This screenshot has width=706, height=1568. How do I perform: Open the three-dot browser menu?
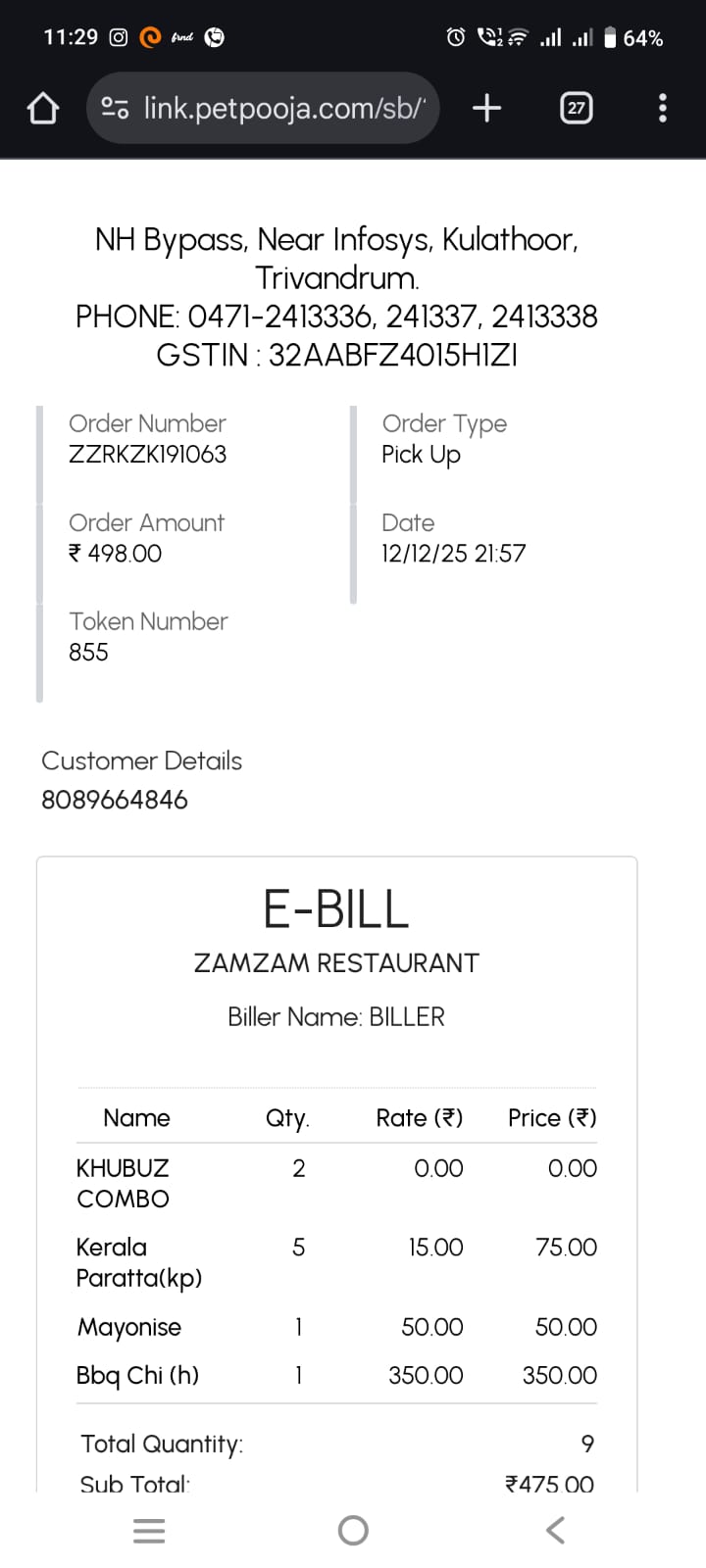[x=663, y=108]
